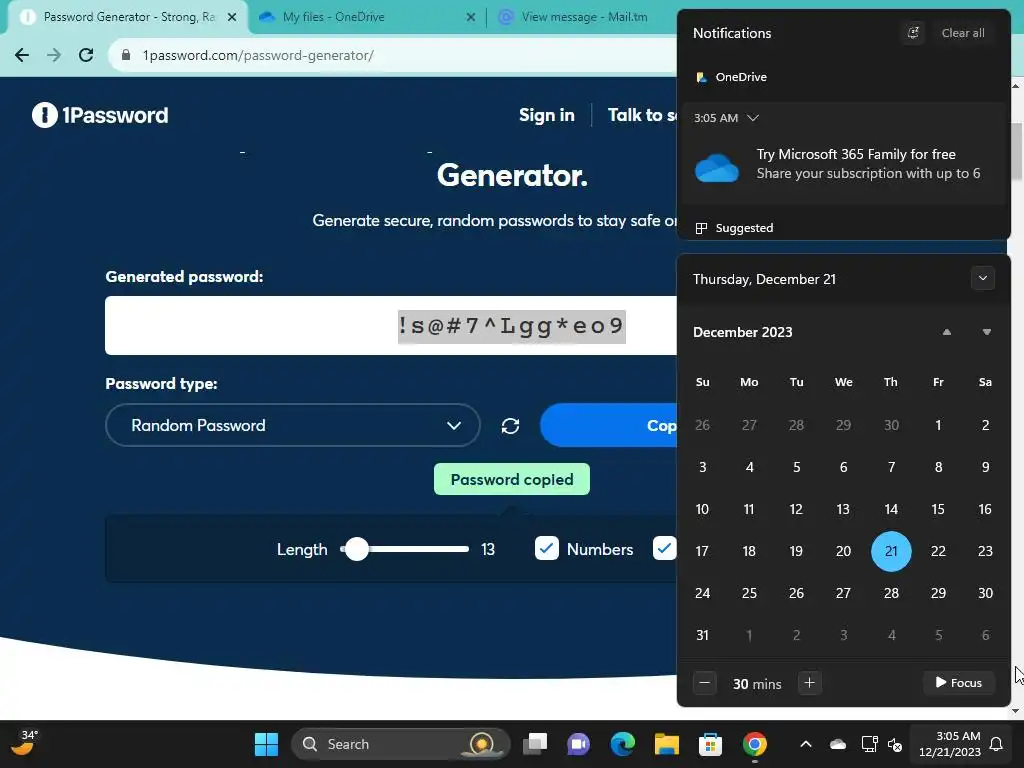Open Microsoft Store from the taskbar

711,744
